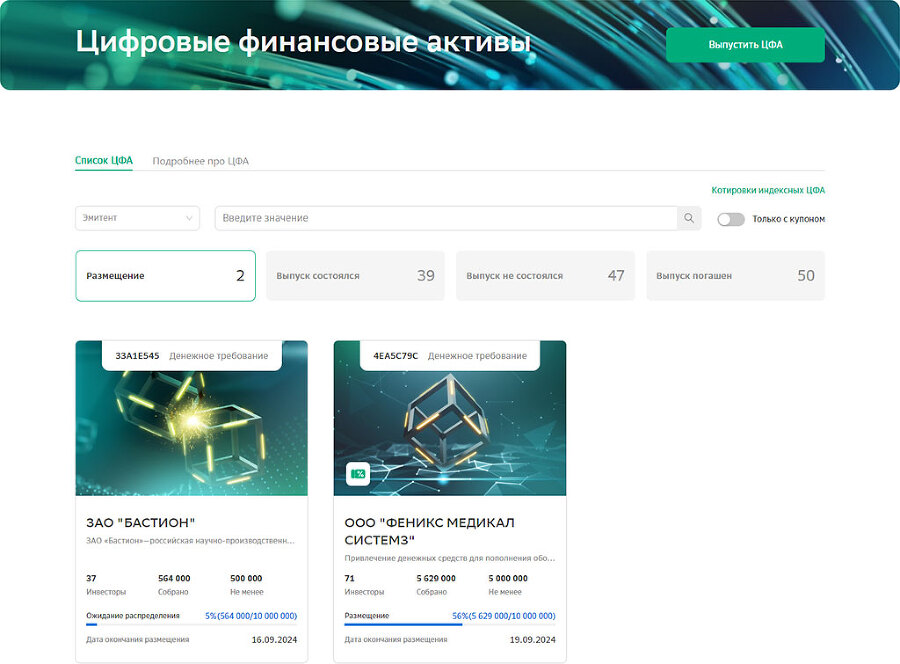Select the 'Выпуск состоялся' filter
Screen dimensions: 900x664
coord(355,275)
